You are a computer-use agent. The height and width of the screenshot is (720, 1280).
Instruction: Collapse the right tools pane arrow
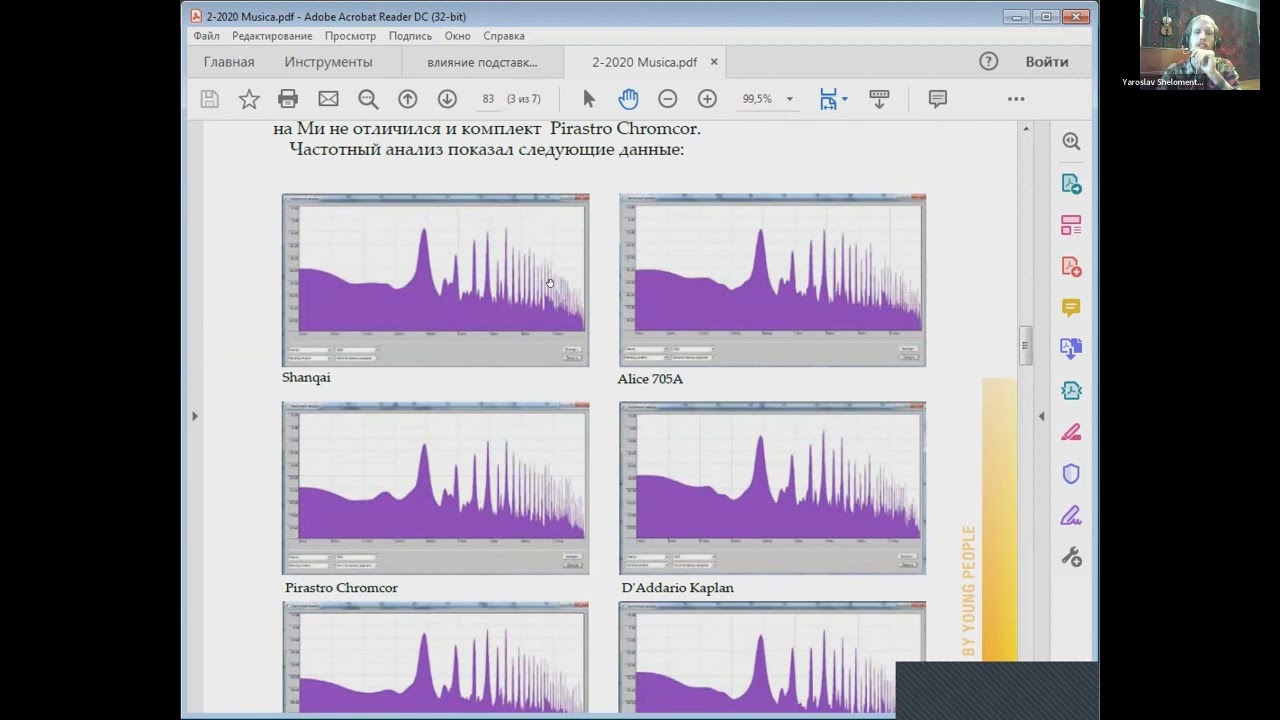pyautogui.click(x=1041, y=416)
